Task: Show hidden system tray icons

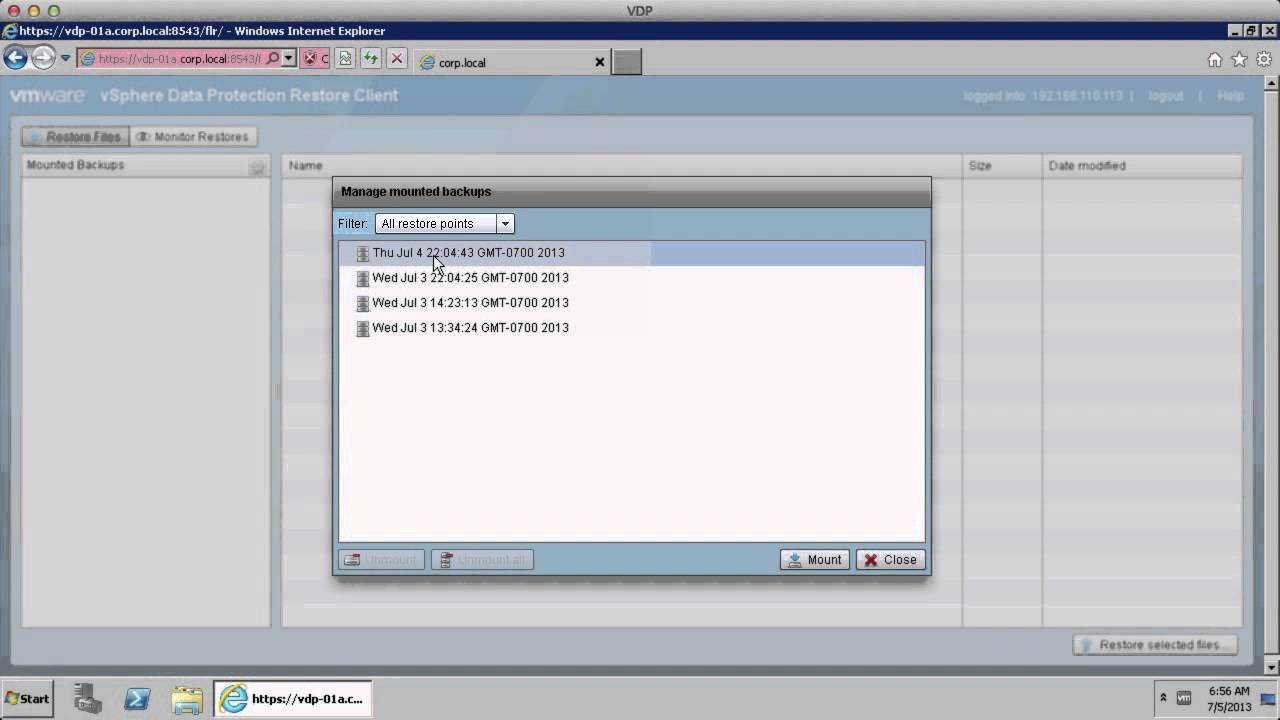Action: pos(1163,698)
